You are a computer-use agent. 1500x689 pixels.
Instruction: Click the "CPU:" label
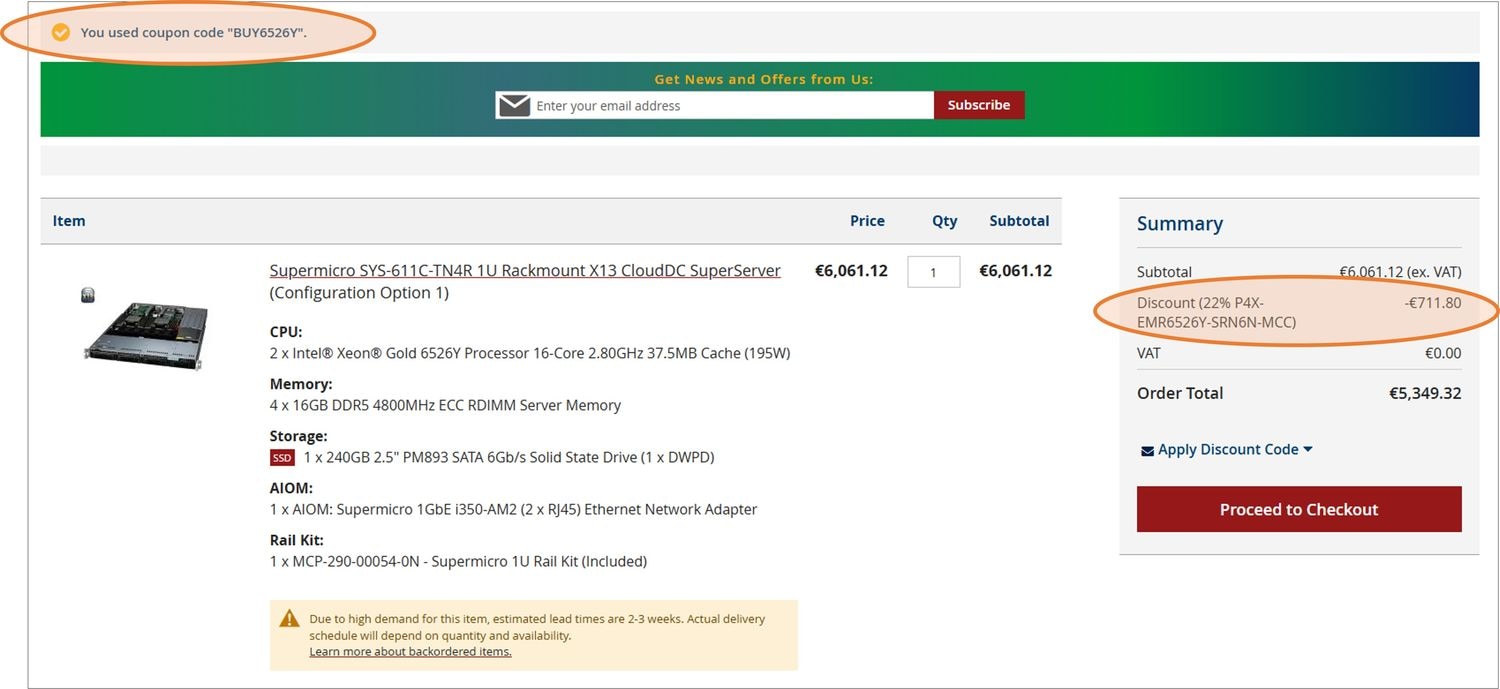pos(286,332)
